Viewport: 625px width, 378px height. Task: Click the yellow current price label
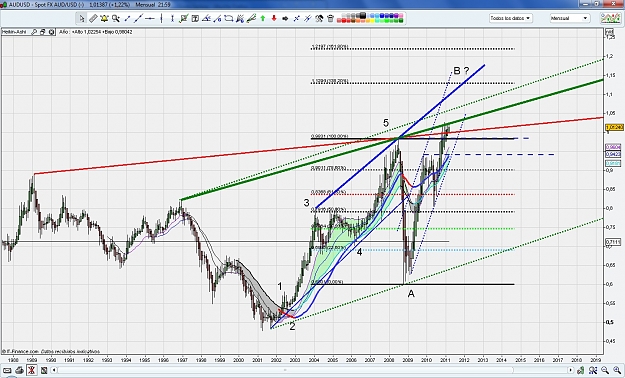tap(614, 127)
